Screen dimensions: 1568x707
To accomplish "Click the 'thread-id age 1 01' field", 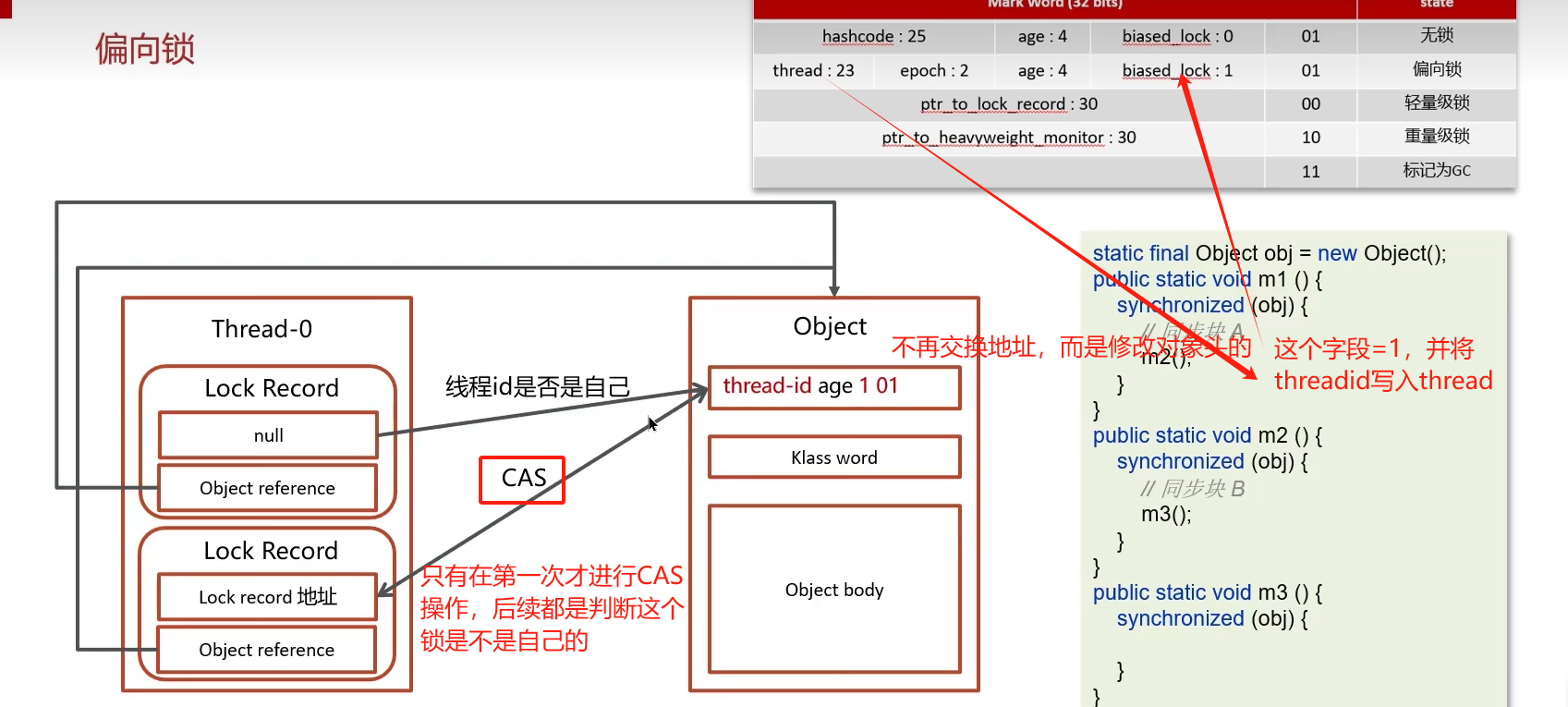I will 834,387.
